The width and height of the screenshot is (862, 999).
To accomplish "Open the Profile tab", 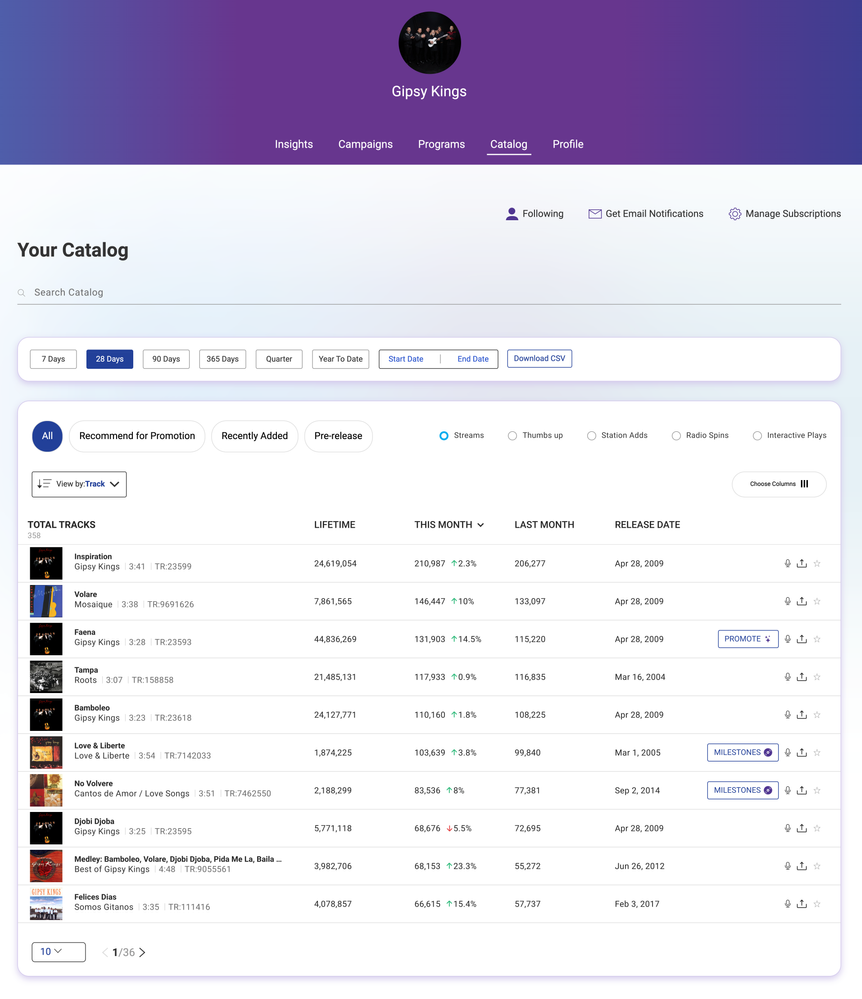I will tap(568, 145).
